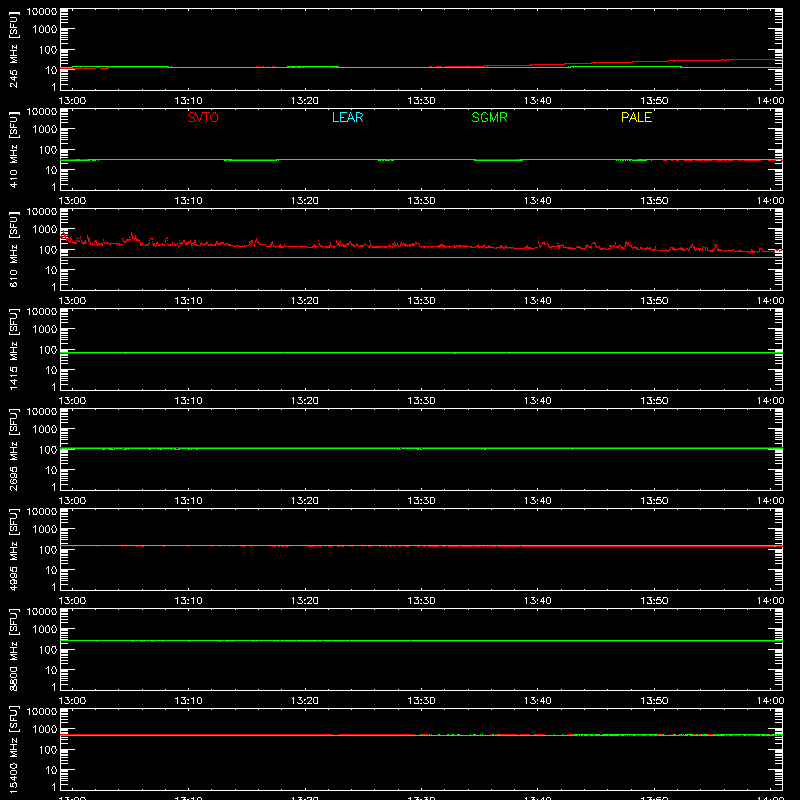The width and height of the screenshot is (800, 800).
Task: Click the 13:30 tick label below the 610 MHz panel
Action: click(x=421, y=301)
